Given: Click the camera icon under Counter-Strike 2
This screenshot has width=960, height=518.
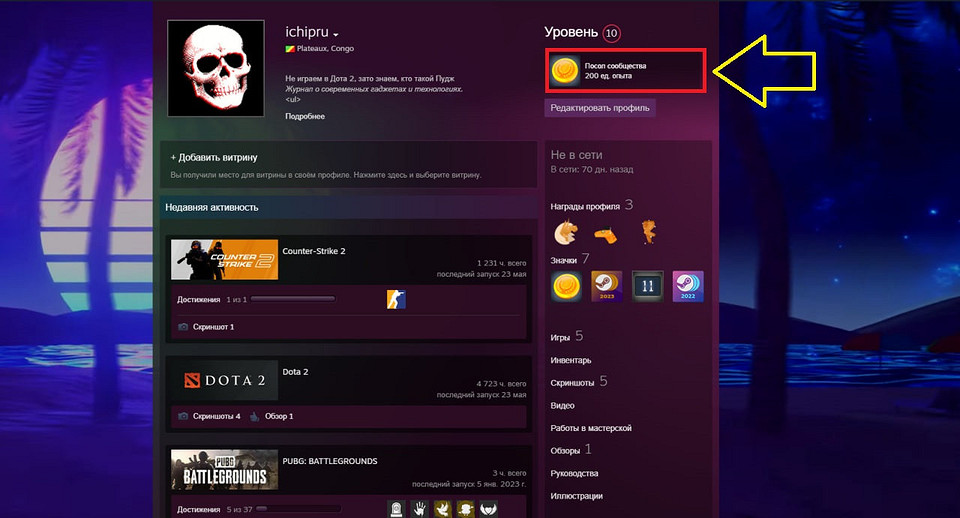Looking at the screenshot, I should (183, 327).
